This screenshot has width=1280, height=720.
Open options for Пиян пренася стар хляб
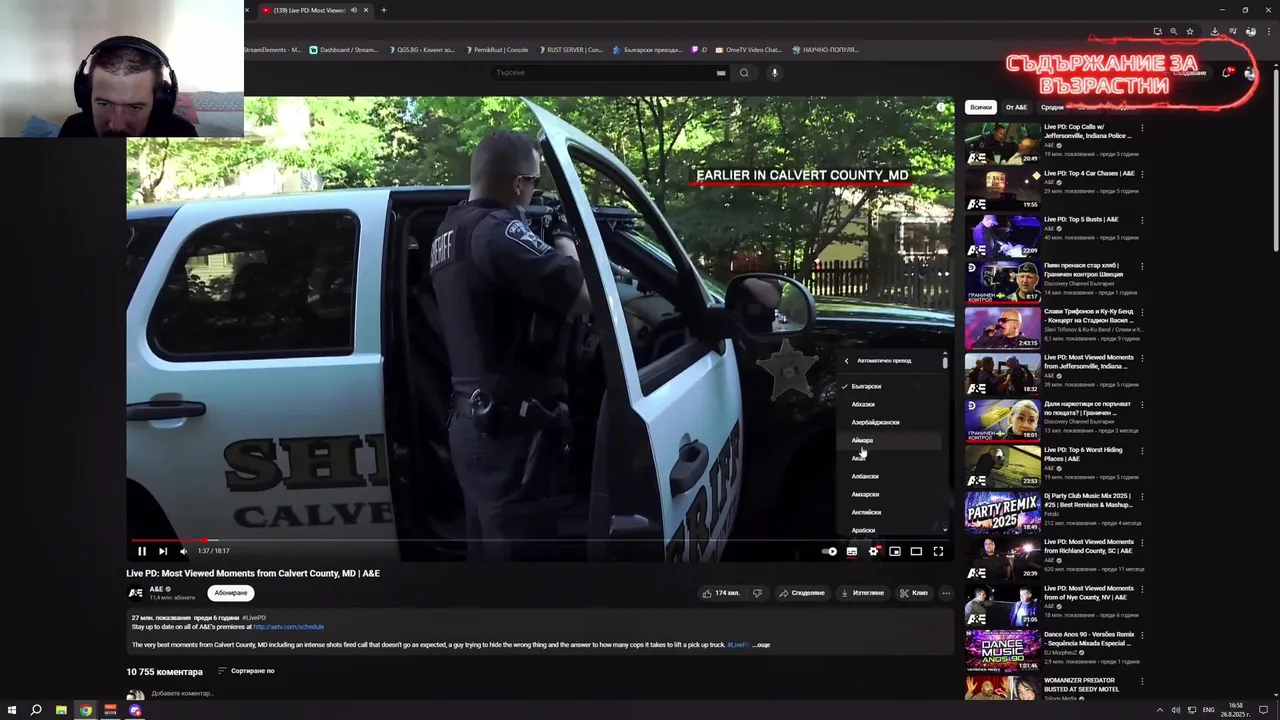tap(1142, 266)
